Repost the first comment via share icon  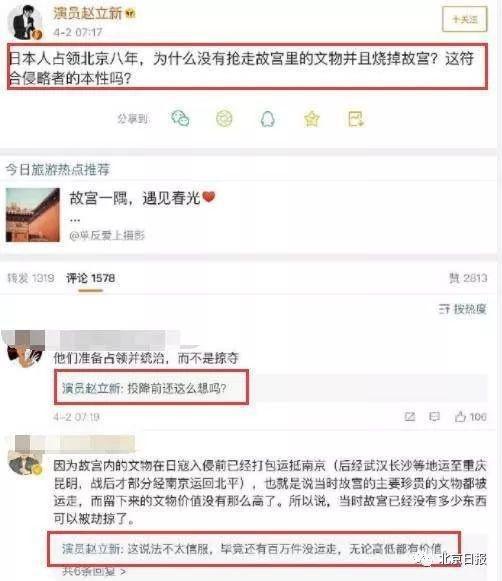pos(410,417)
